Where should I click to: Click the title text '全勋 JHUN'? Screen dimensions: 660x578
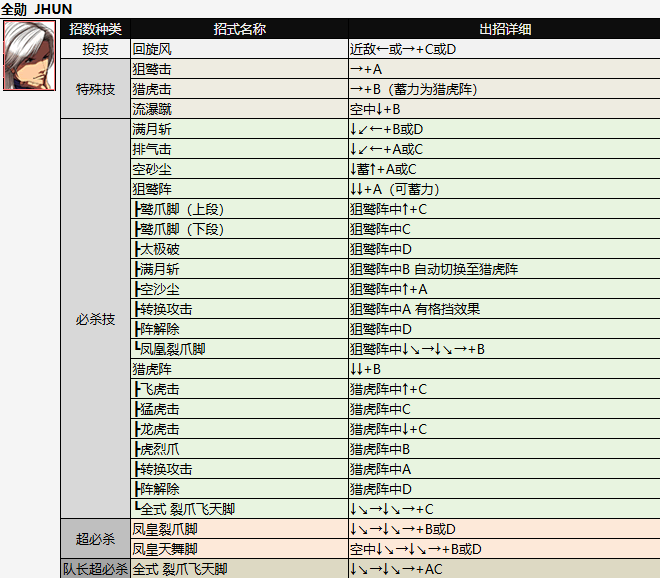(37, 9)
